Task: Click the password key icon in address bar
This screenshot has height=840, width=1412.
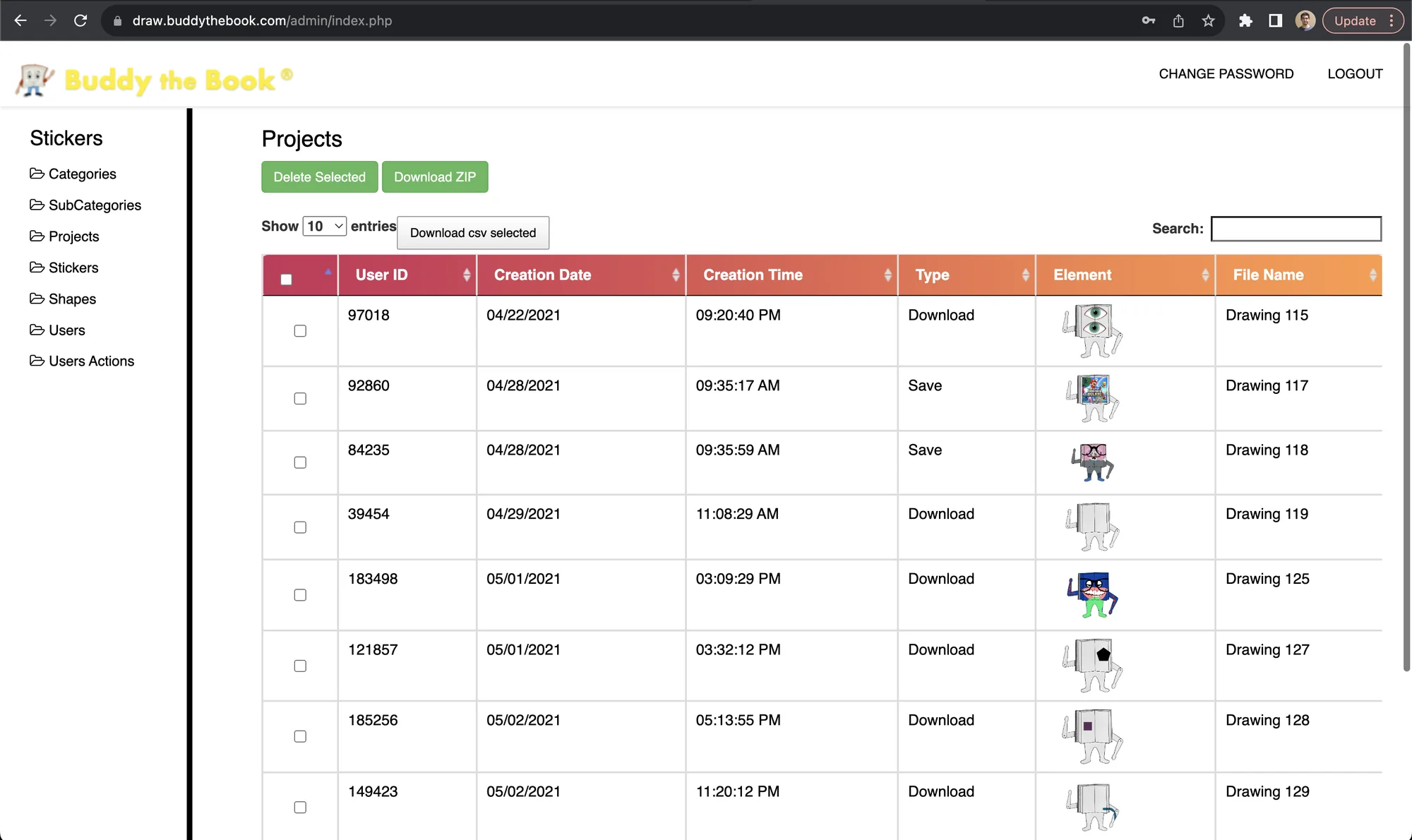Action: 1149,20
